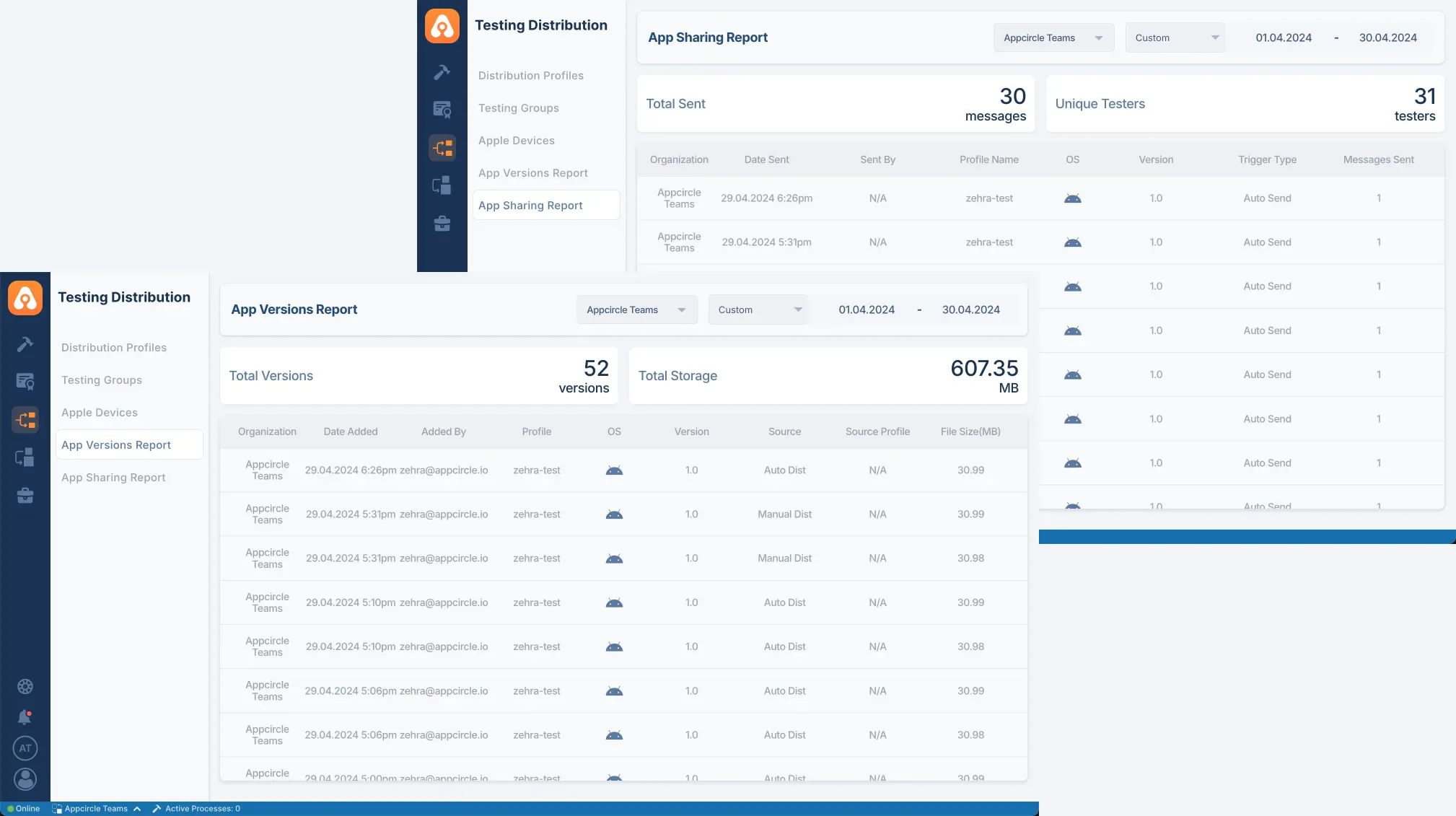The image size is (1456, 816).
Task: Click the Messages Sent column header
Action: click(1378, 159)
